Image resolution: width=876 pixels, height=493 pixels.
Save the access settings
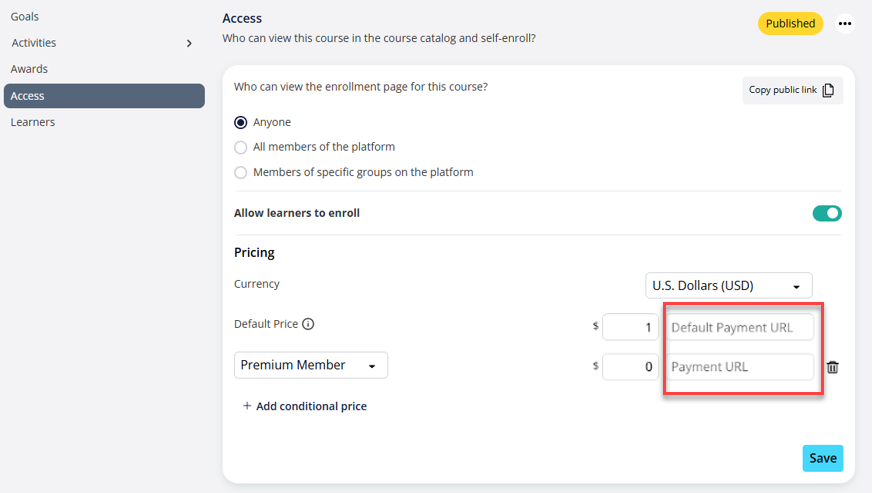tap(822, 458)
